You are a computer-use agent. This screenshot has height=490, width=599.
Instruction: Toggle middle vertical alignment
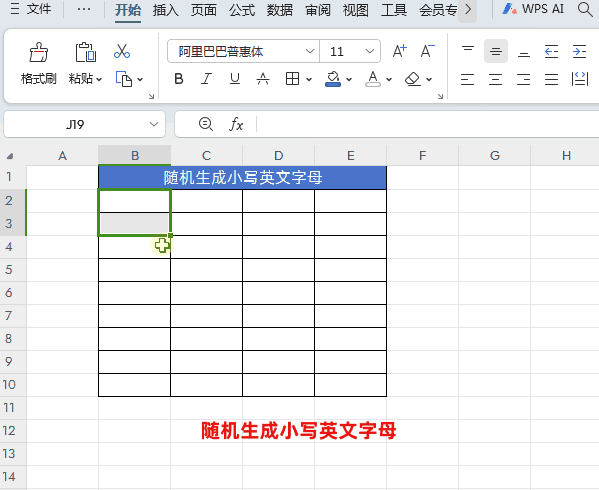point(496,51)
